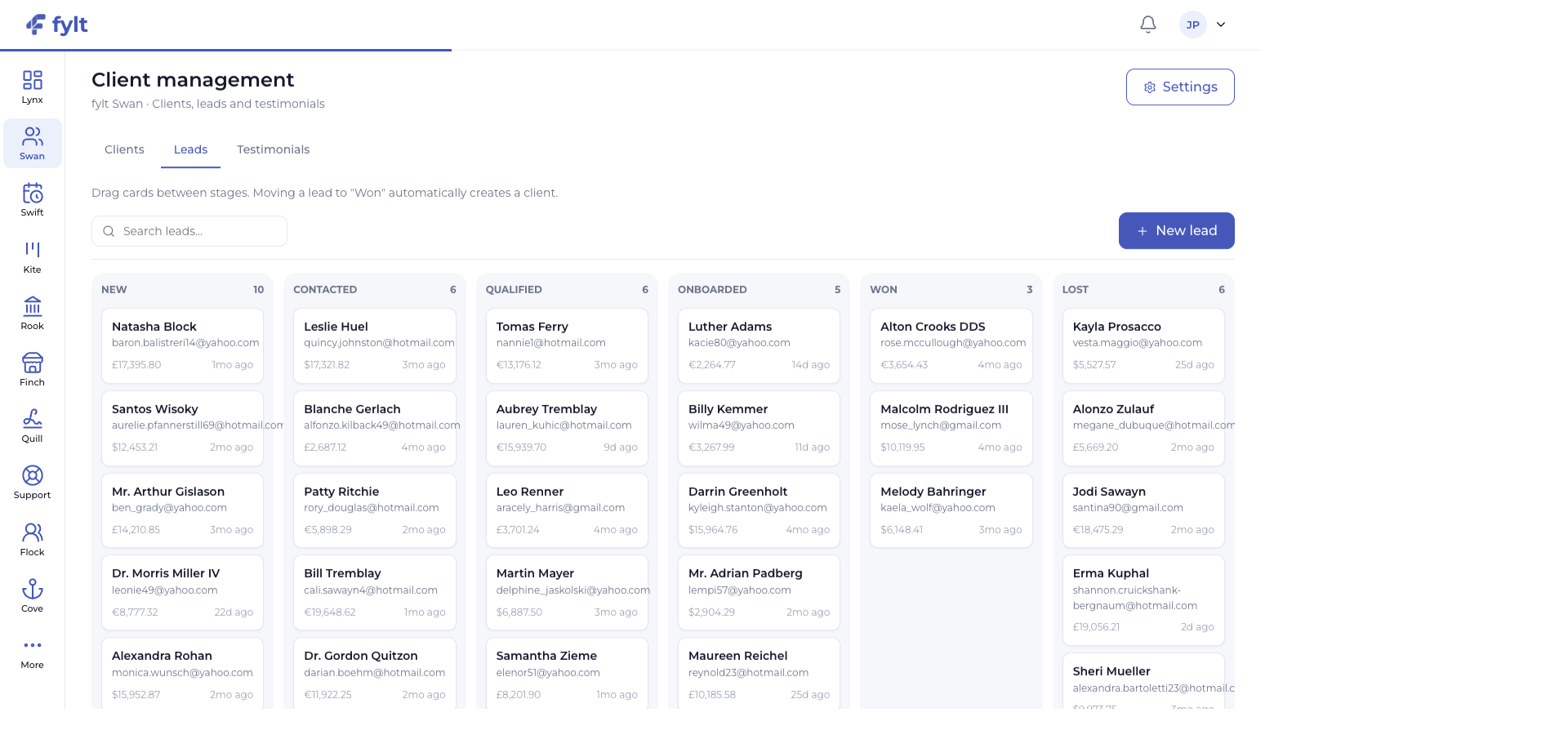Open the Patty Ritchie card

(x=375, y=510)
